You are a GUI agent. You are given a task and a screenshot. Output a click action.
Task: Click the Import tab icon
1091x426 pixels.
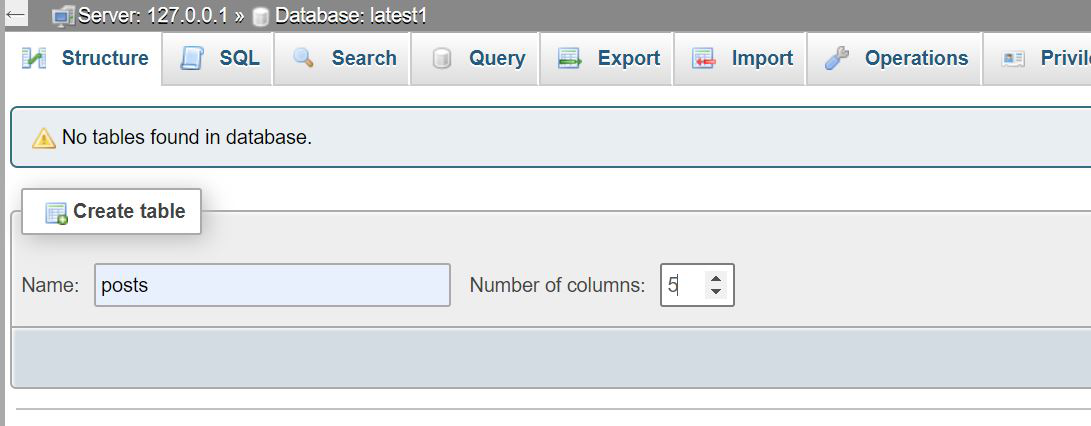703,59
